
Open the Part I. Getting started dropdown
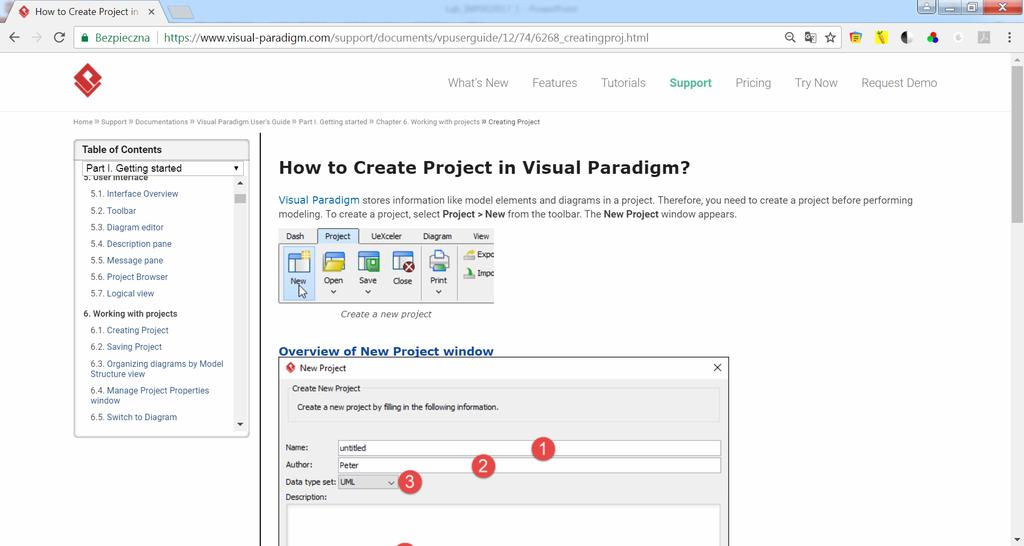pyautogui.click(x=163, y=169)
